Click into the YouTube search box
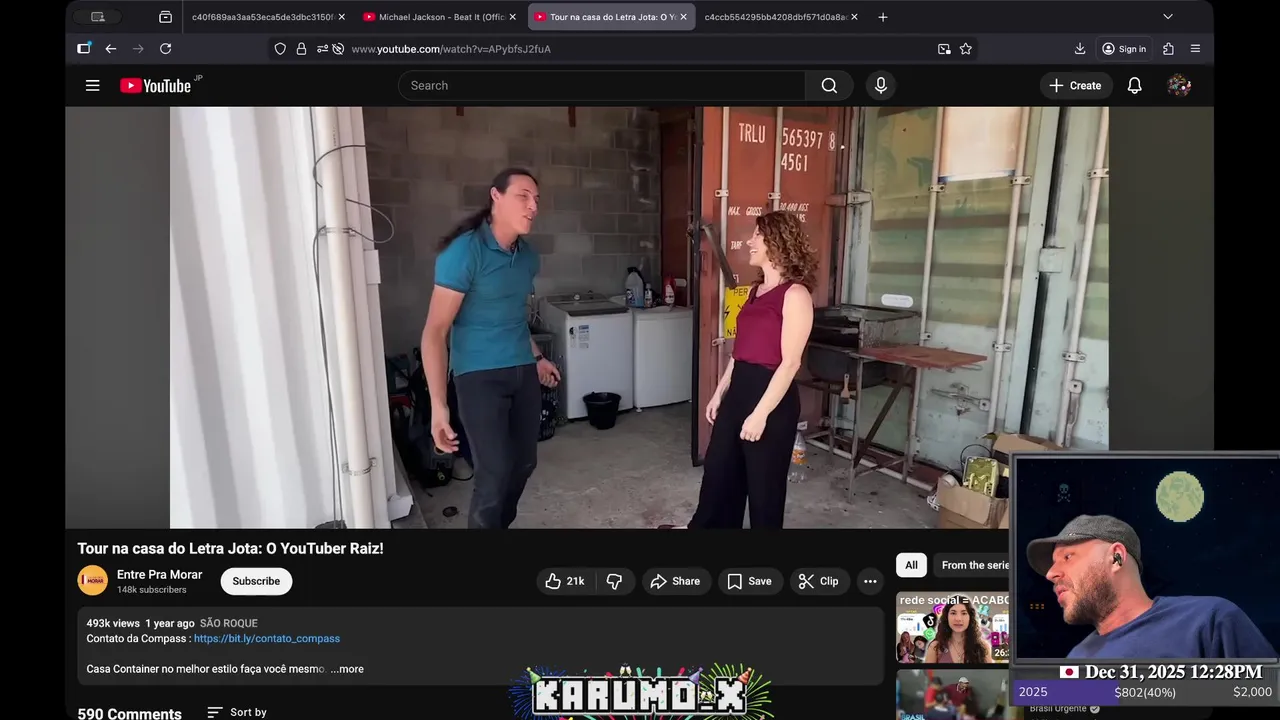The width and height of the screenshot is (1280, 720). [601, 86]
